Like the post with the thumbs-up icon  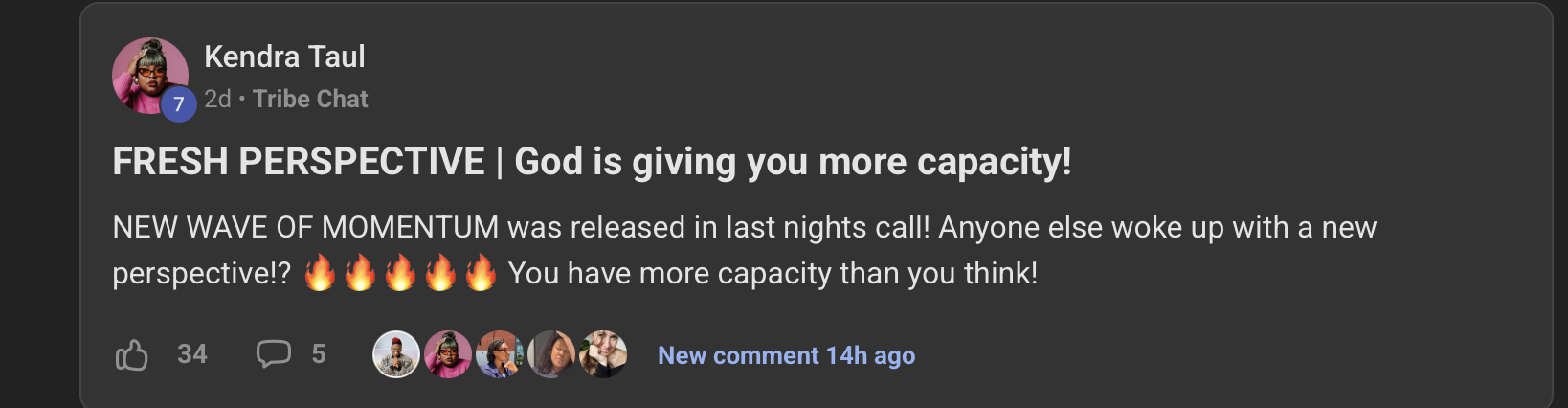click(132, 355)
